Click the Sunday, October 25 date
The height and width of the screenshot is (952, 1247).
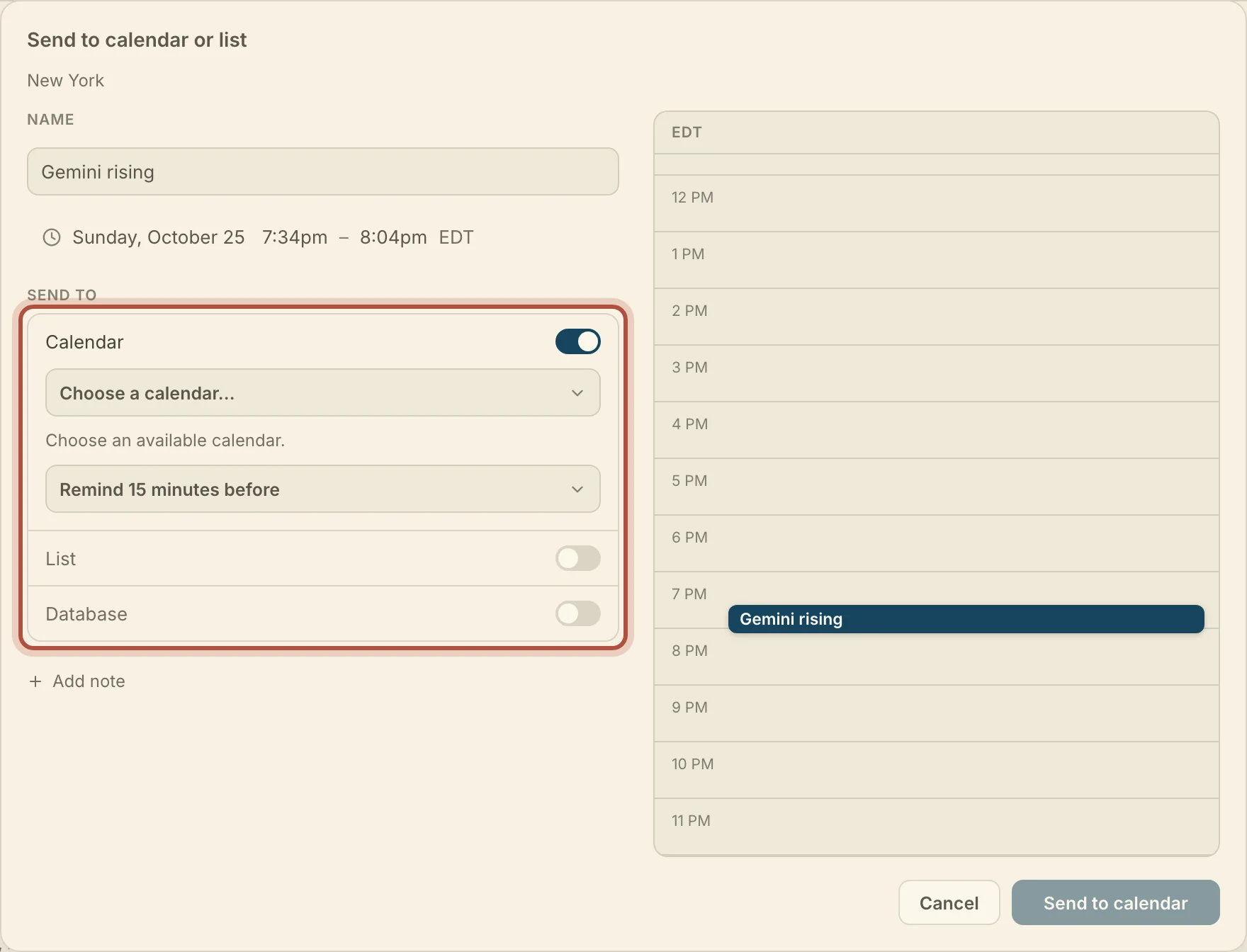(x=159, y=237)
